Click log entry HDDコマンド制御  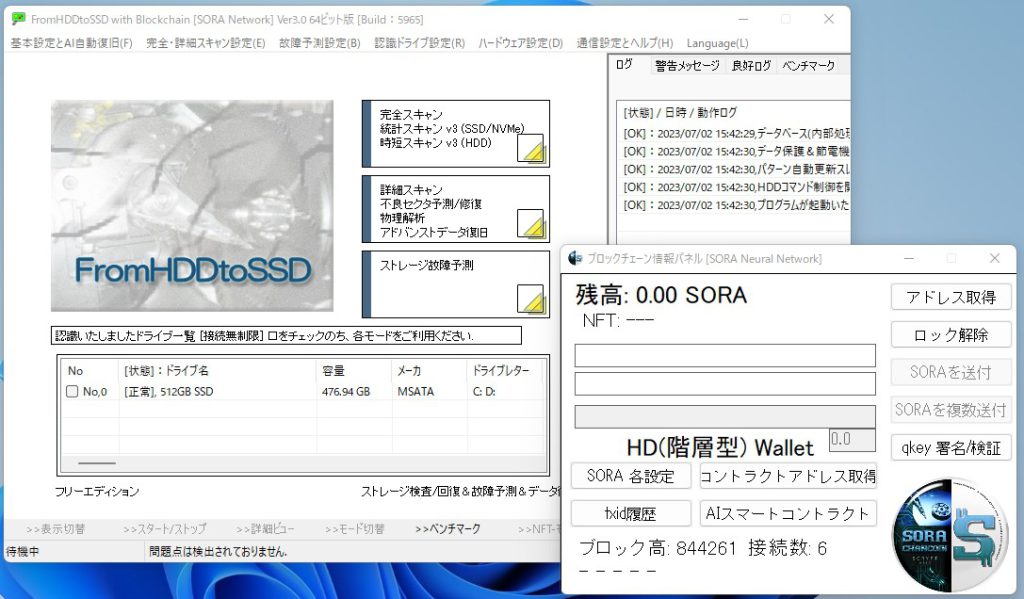737,187
